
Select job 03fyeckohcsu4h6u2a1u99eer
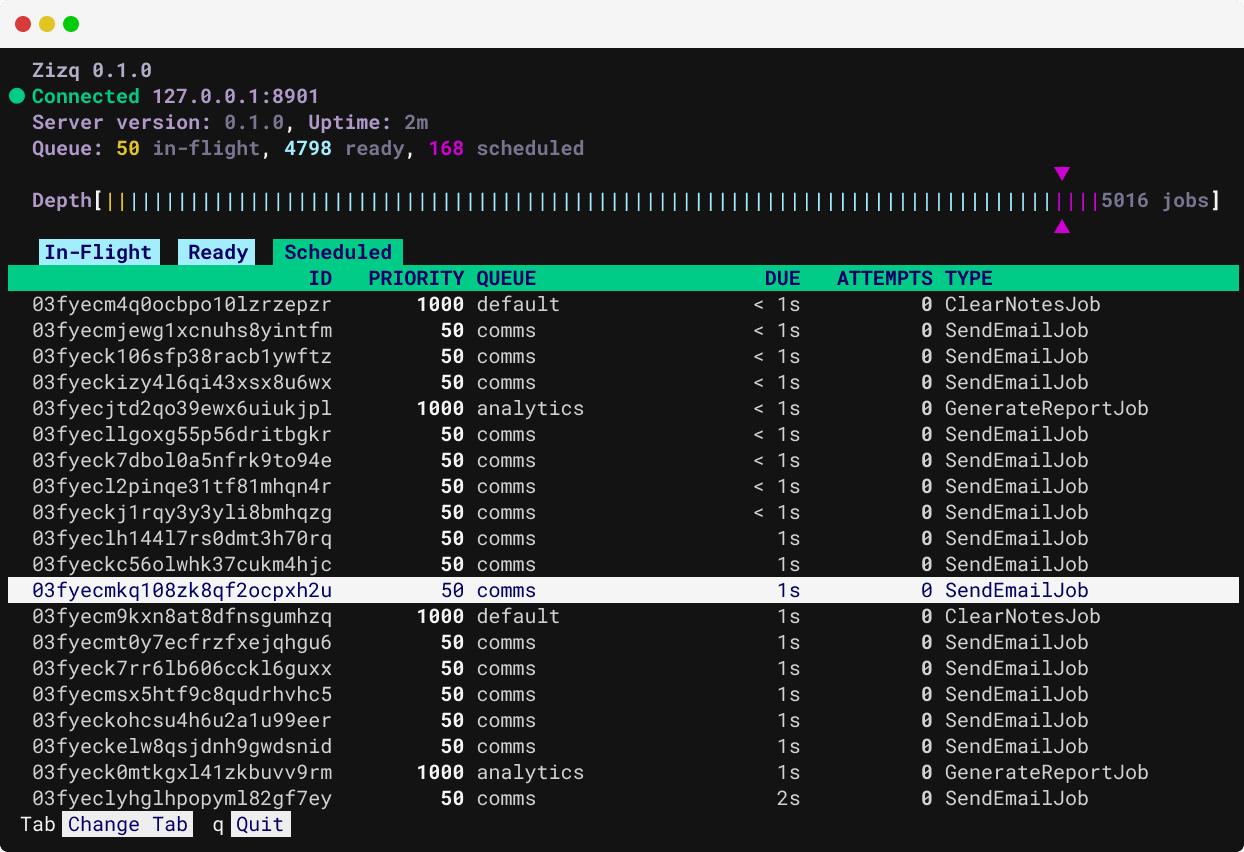pos(622,720)
